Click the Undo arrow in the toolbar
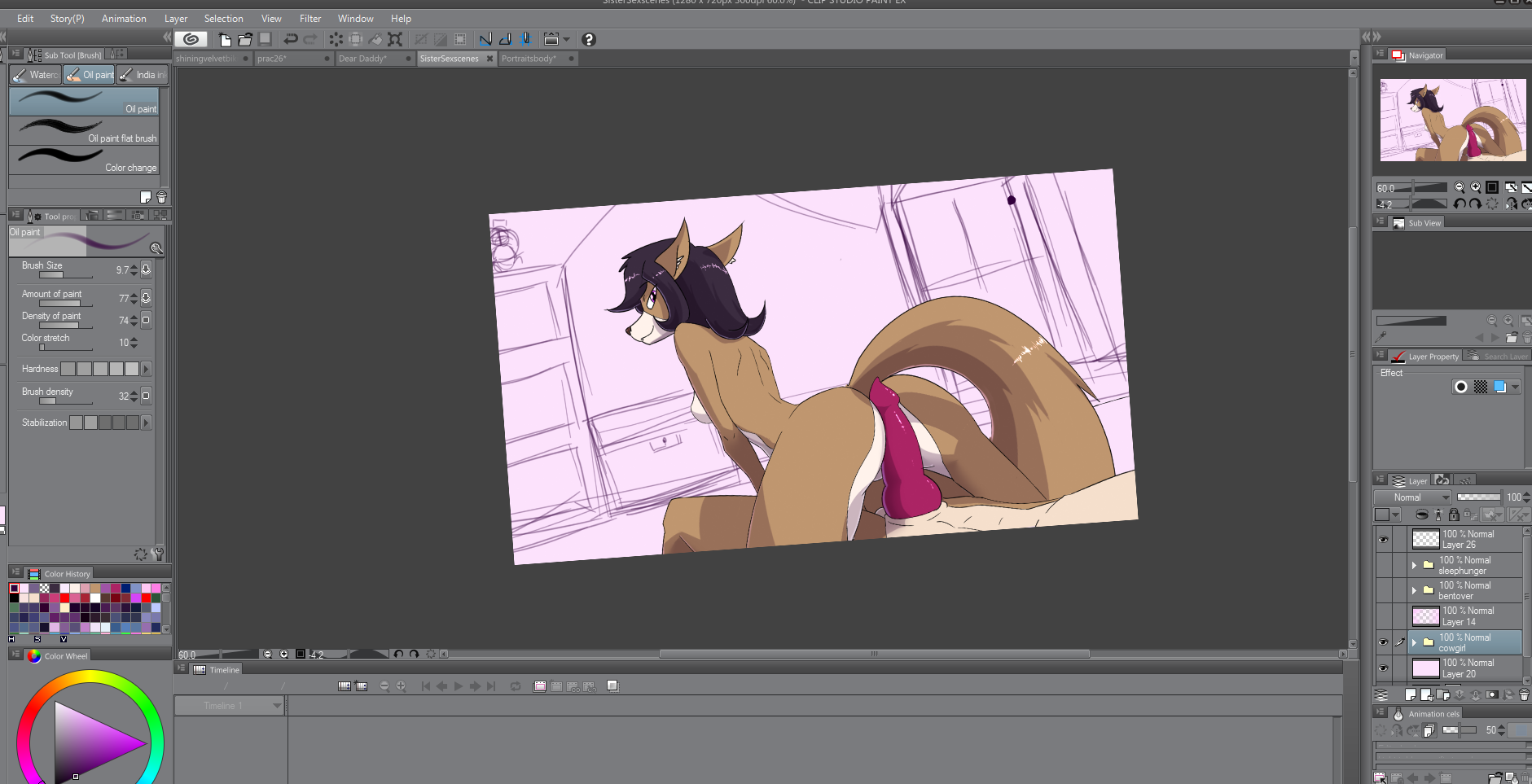 click(x=290, y=39)
